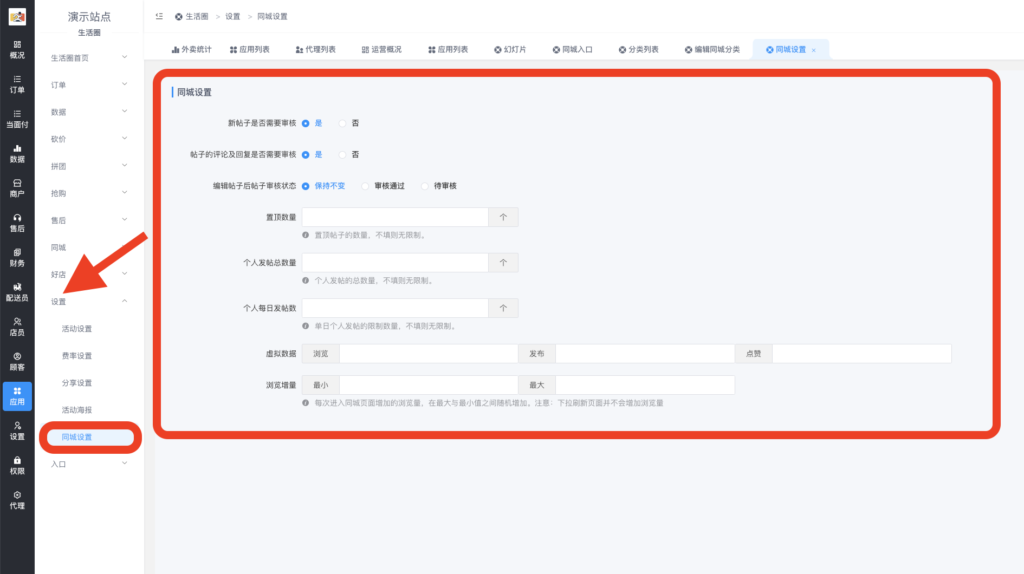The width and height of the screenshot is (1024, 574).
Task: Open the 权限 lock sidebar icon
Action: 17,465
